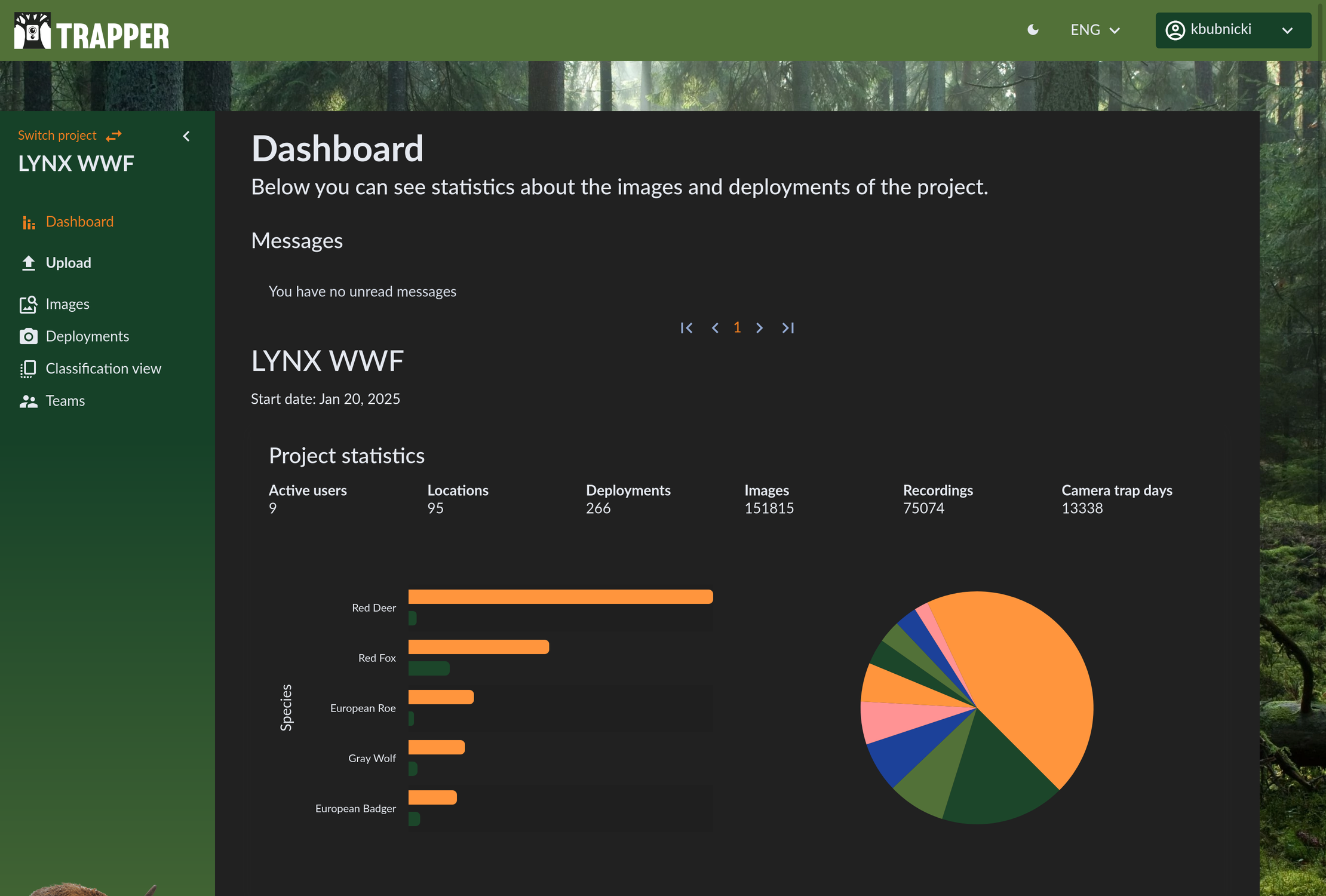Image resolution: width=1326 pixels, height=896 pixels.
Task: Click the Species axis label
Action: [286, 708]
